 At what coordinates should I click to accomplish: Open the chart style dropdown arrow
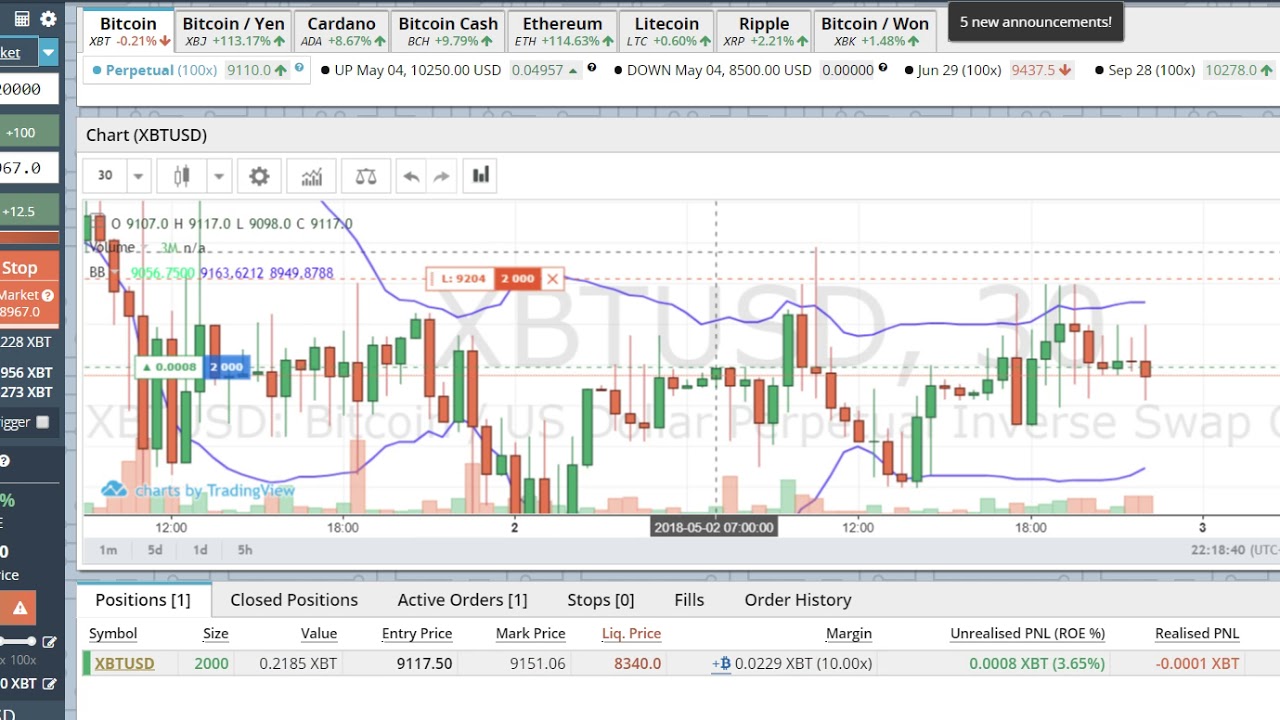click(218, 176)
